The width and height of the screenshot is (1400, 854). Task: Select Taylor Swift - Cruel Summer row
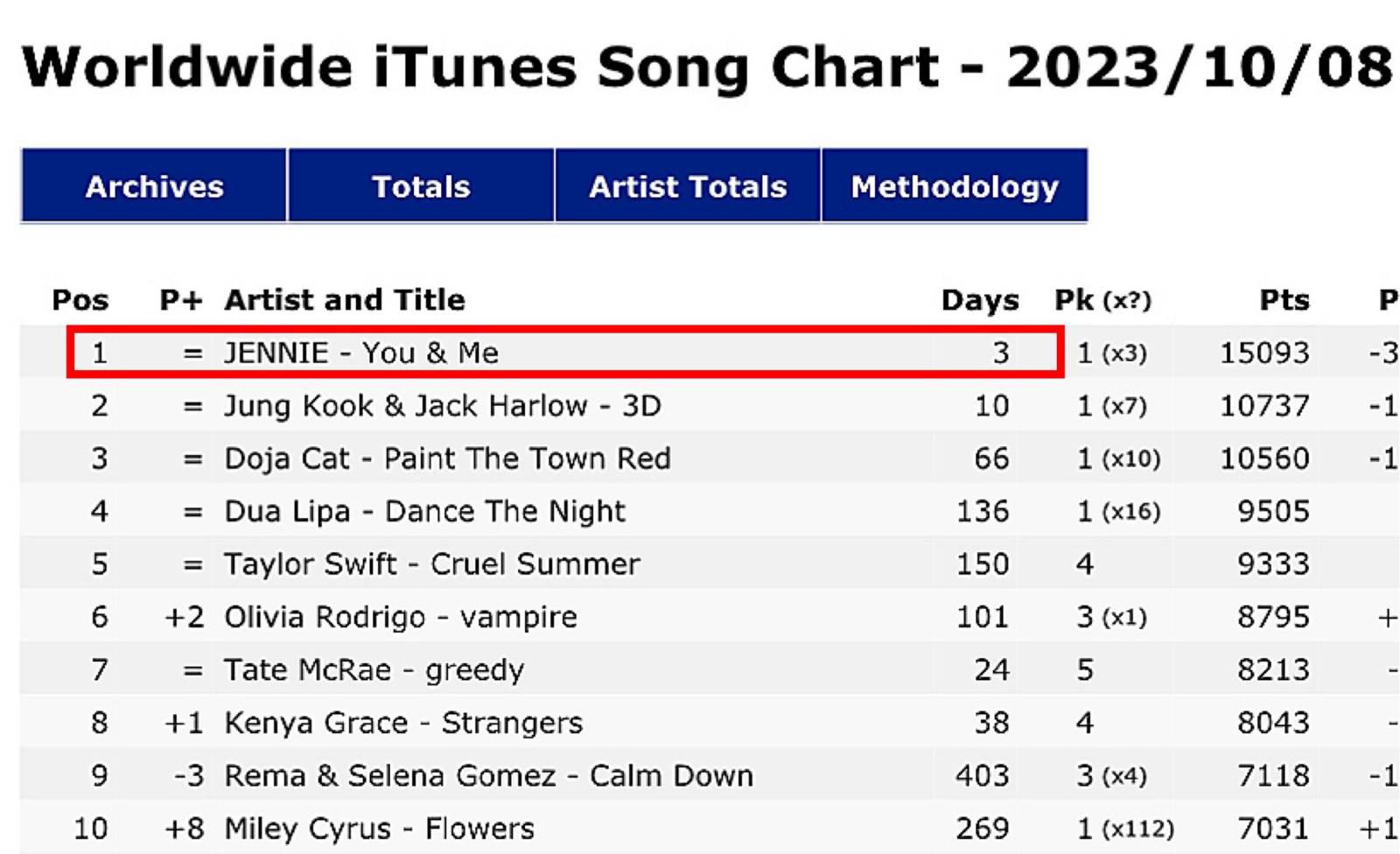pos(432,564)
